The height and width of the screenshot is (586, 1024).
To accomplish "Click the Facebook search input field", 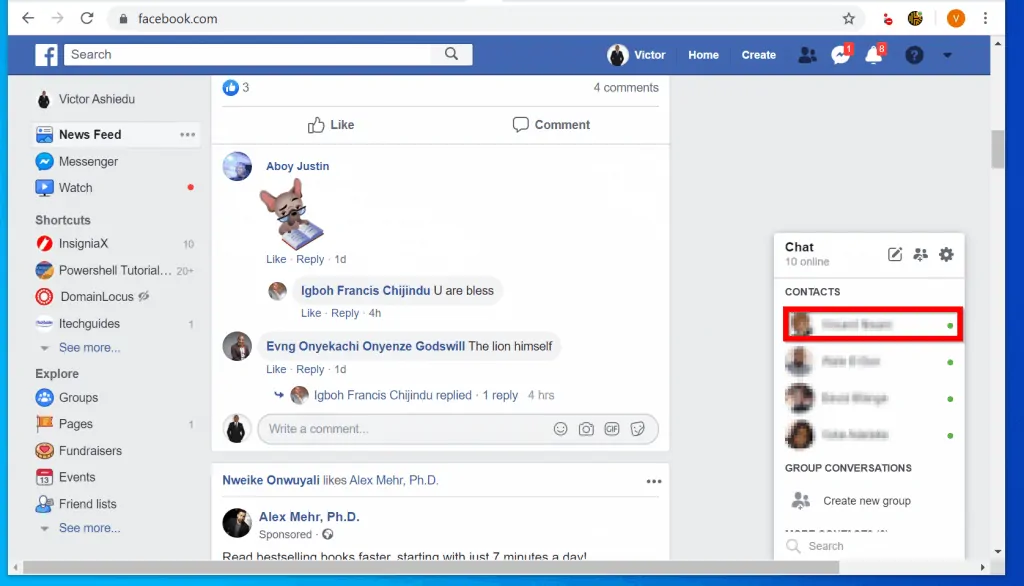I will pos(250,54).
